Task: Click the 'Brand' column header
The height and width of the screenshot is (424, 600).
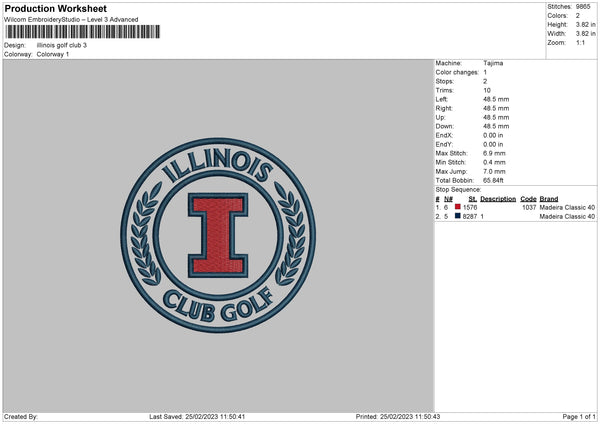Action: [x=549, y=199]
